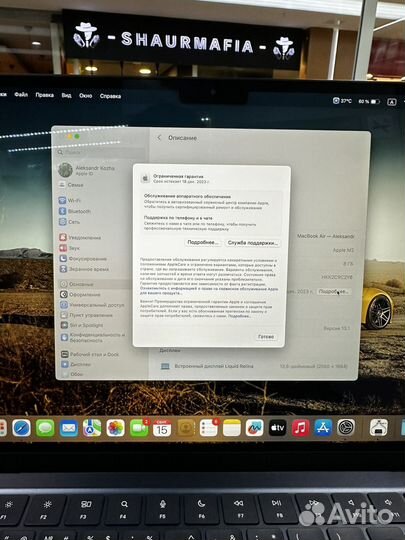Click Служба поддержки… button
Image resolution: width=405 pixels, height=540 pixels.
[x=252, y=243]
